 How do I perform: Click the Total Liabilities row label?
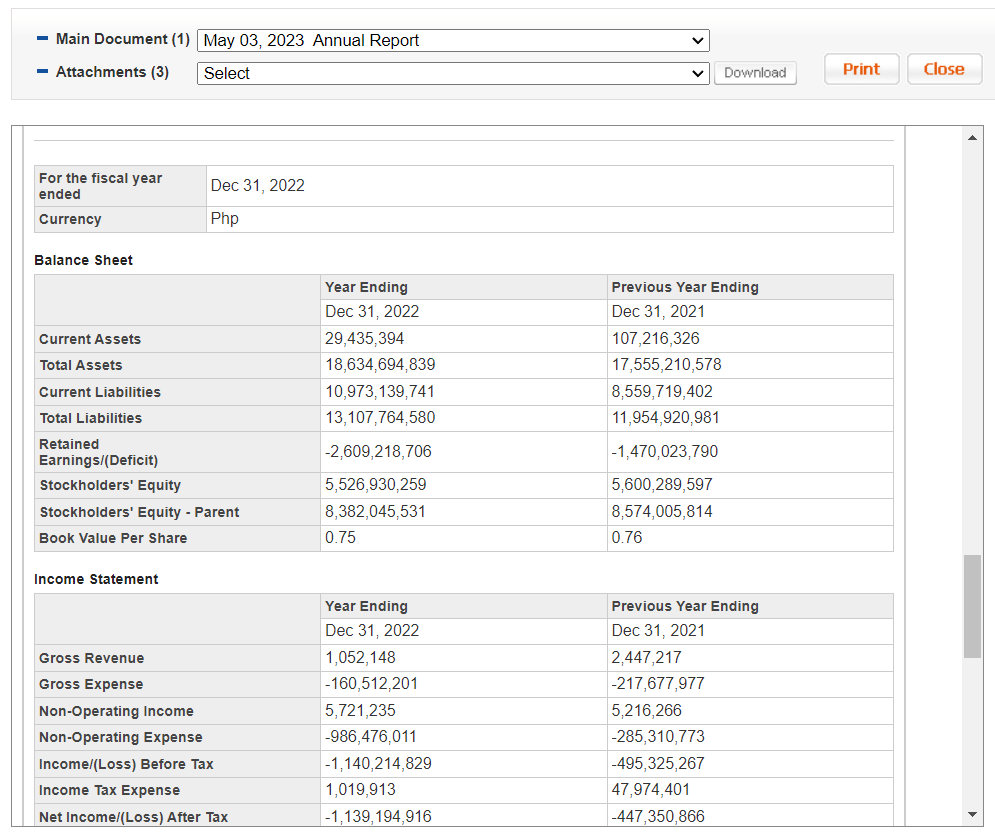click(91, 418)
